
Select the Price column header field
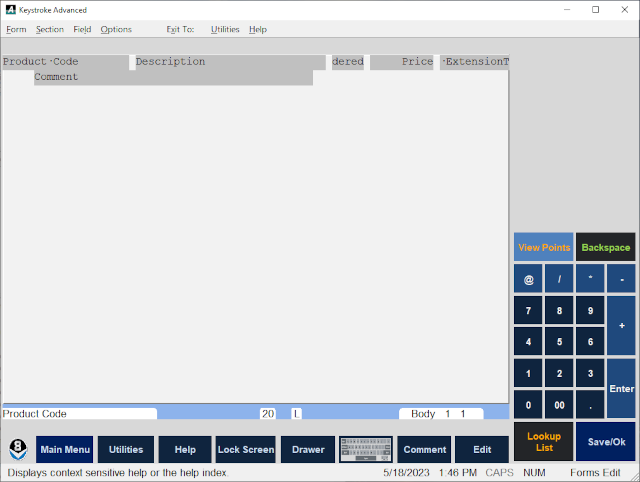click(402, 62)
